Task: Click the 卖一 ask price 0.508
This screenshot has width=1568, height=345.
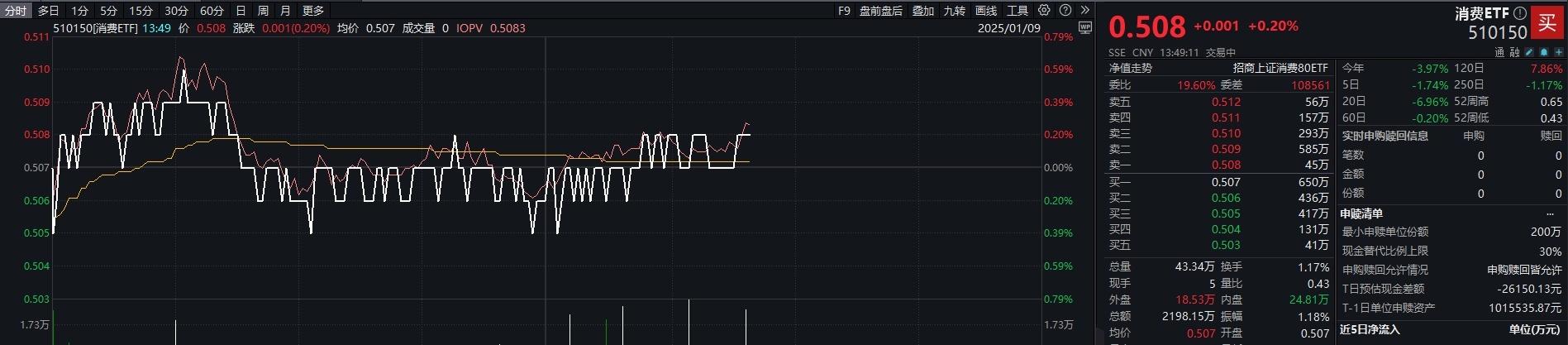Action: pos(1226,165)
